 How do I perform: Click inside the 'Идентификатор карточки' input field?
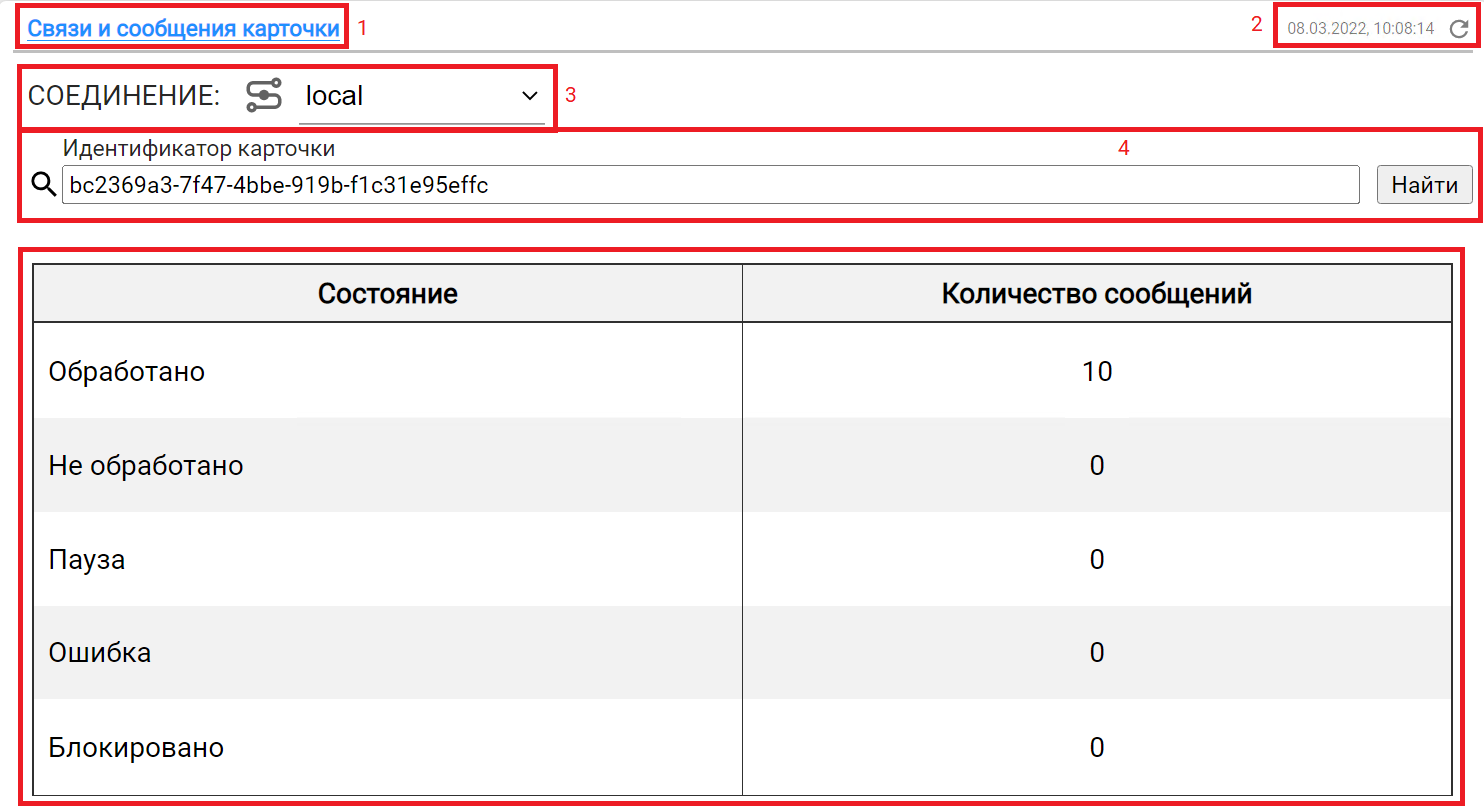point(700,184)
